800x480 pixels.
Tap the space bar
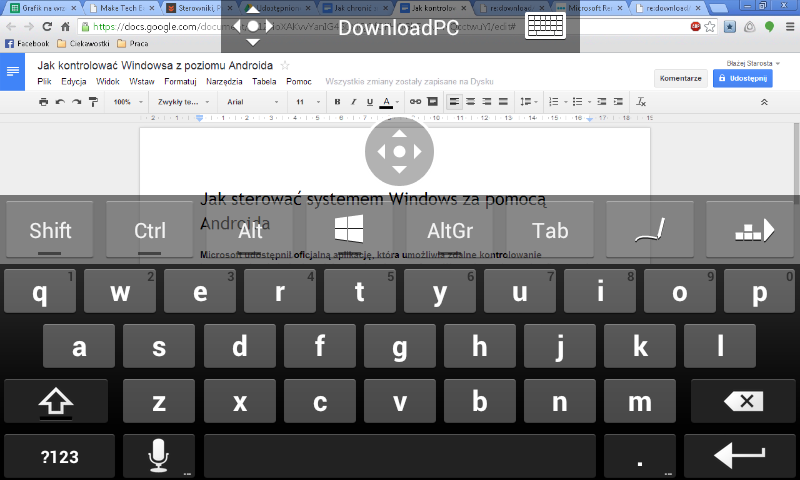click(x=399, y=456)
